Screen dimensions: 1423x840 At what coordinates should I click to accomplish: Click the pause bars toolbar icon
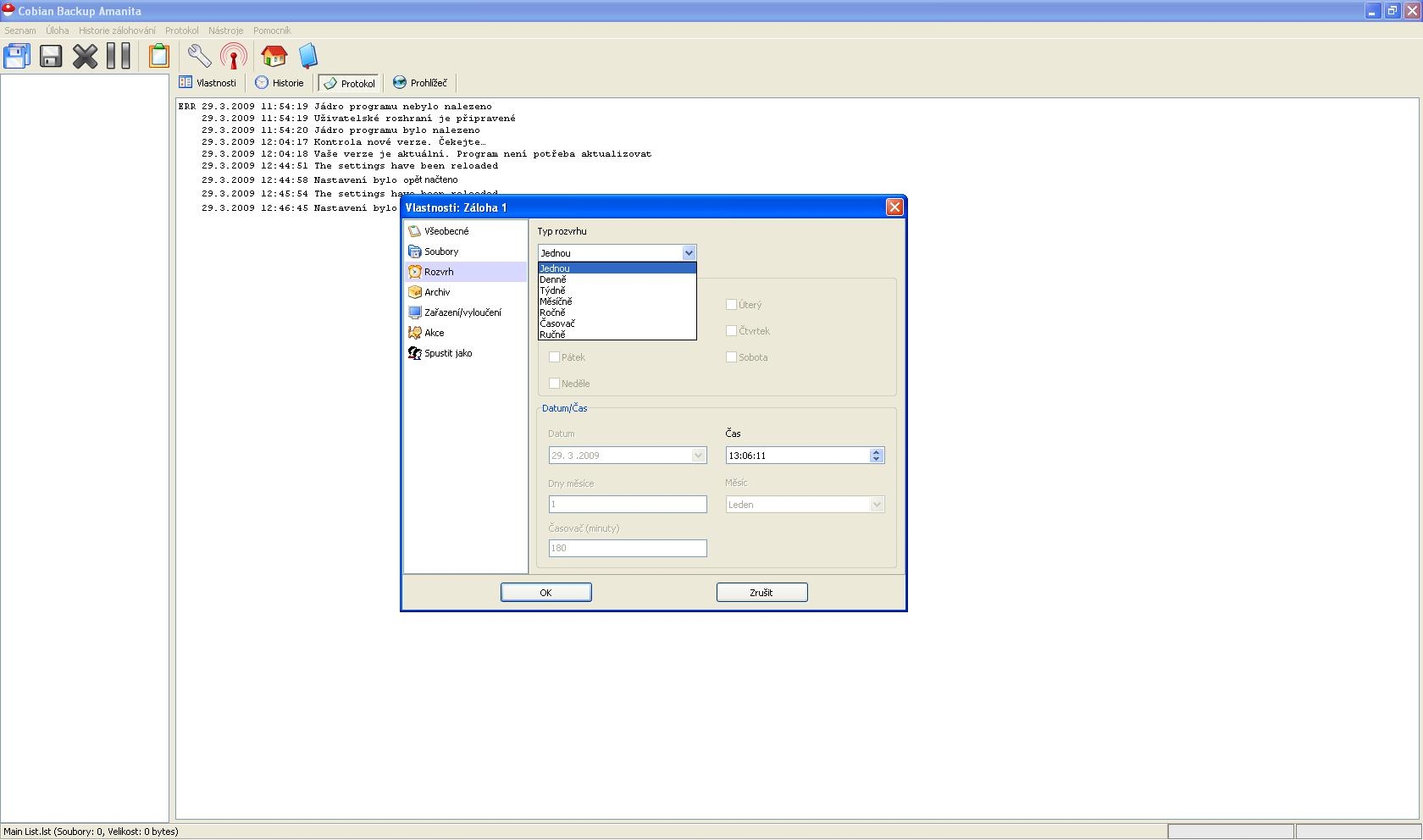(119, 56)
